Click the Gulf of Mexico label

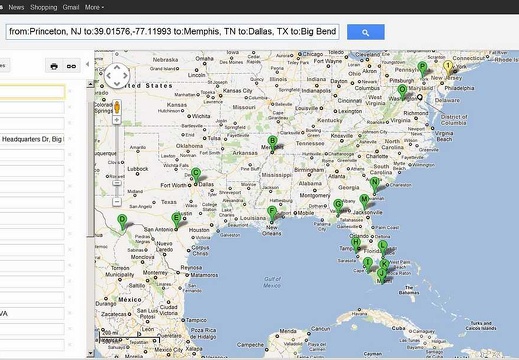coord(272,282)
